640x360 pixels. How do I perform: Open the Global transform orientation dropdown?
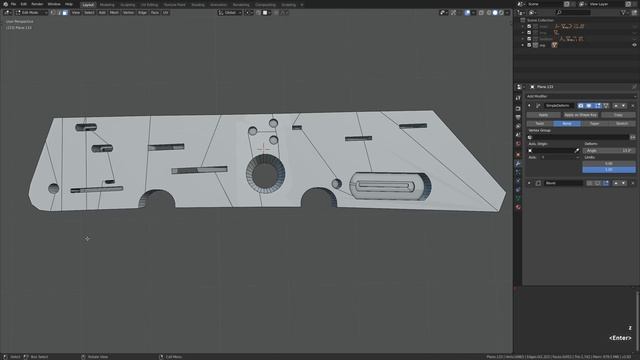(229, 13)
